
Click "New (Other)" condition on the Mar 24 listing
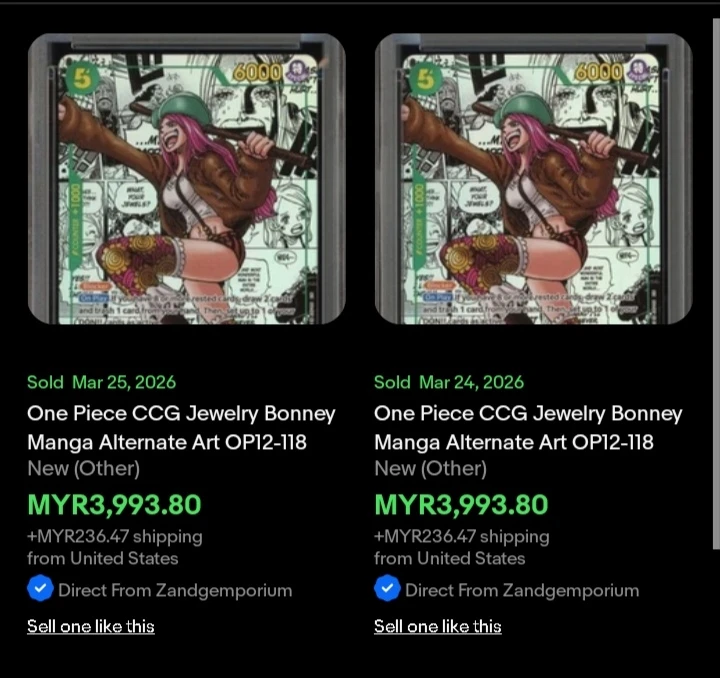430,468
